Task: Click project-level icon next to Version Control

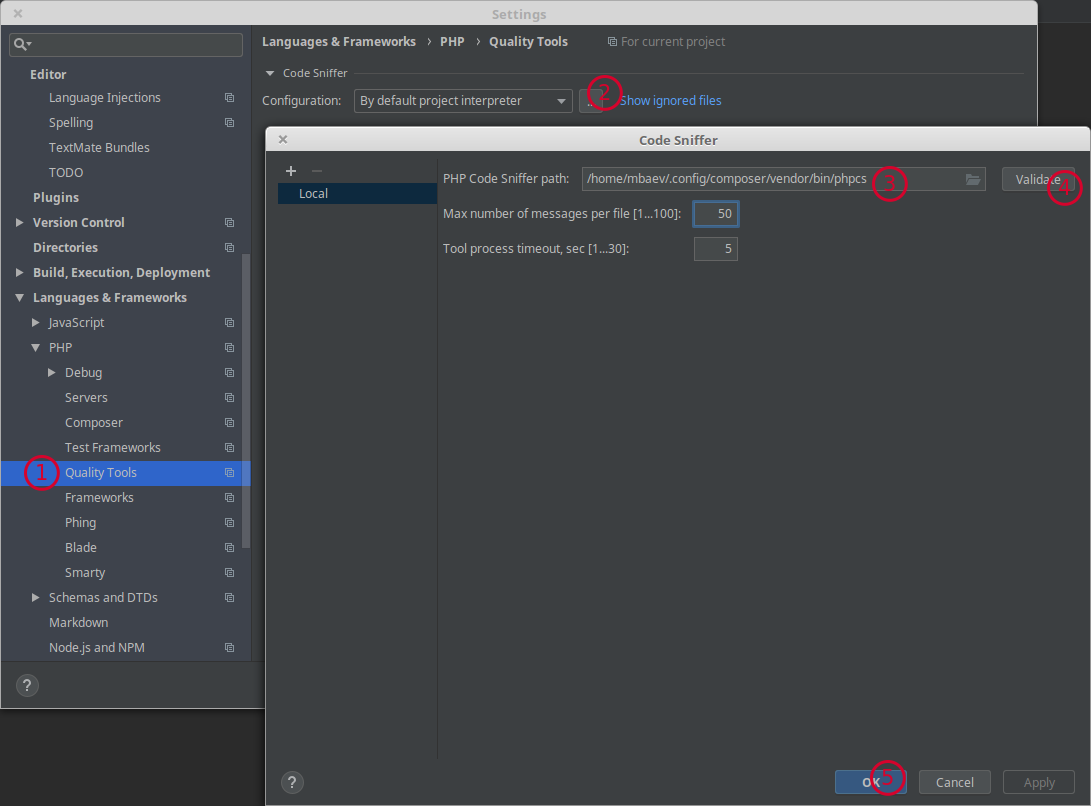Action: pyautogui.click(x=229, y=223)
